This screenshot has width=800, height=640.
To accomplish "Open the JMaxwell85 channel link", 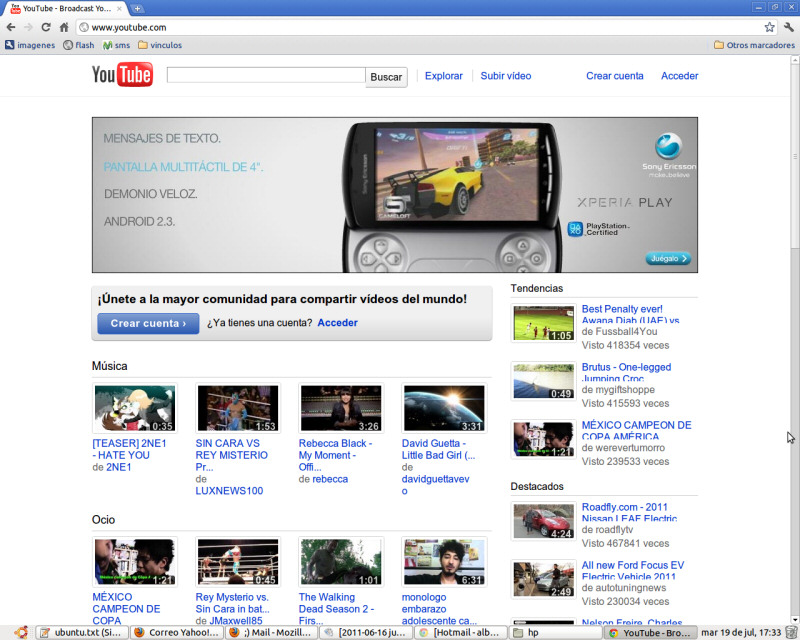I will pyautogui.click(x=235, y=621).
